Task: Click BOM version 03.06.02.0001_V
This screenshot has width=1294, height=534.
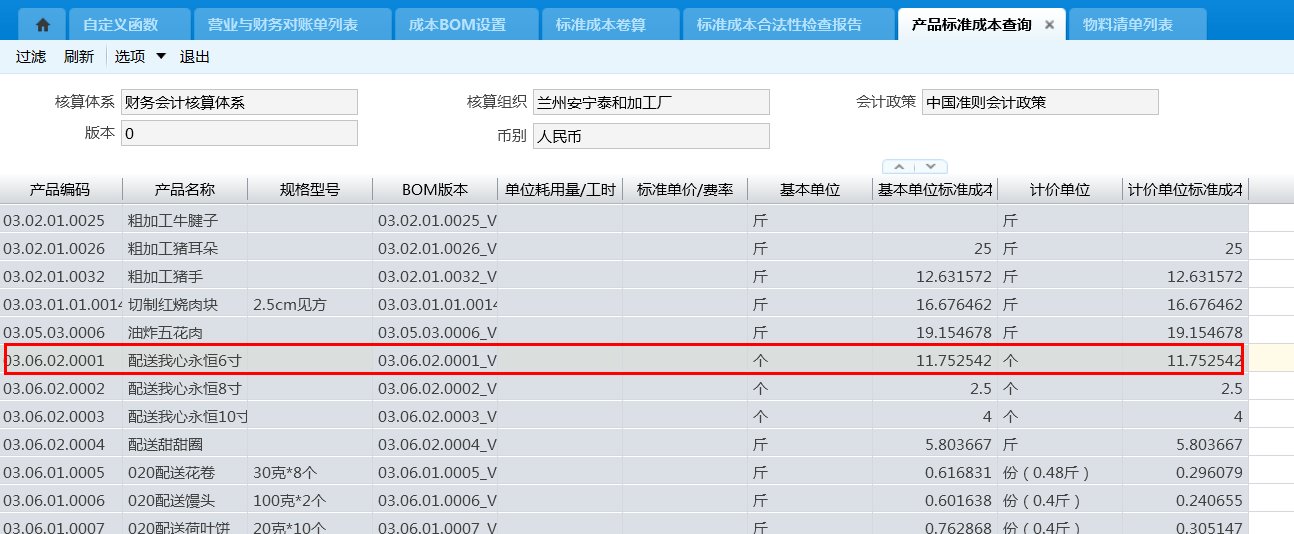Action: click(437, 360)
